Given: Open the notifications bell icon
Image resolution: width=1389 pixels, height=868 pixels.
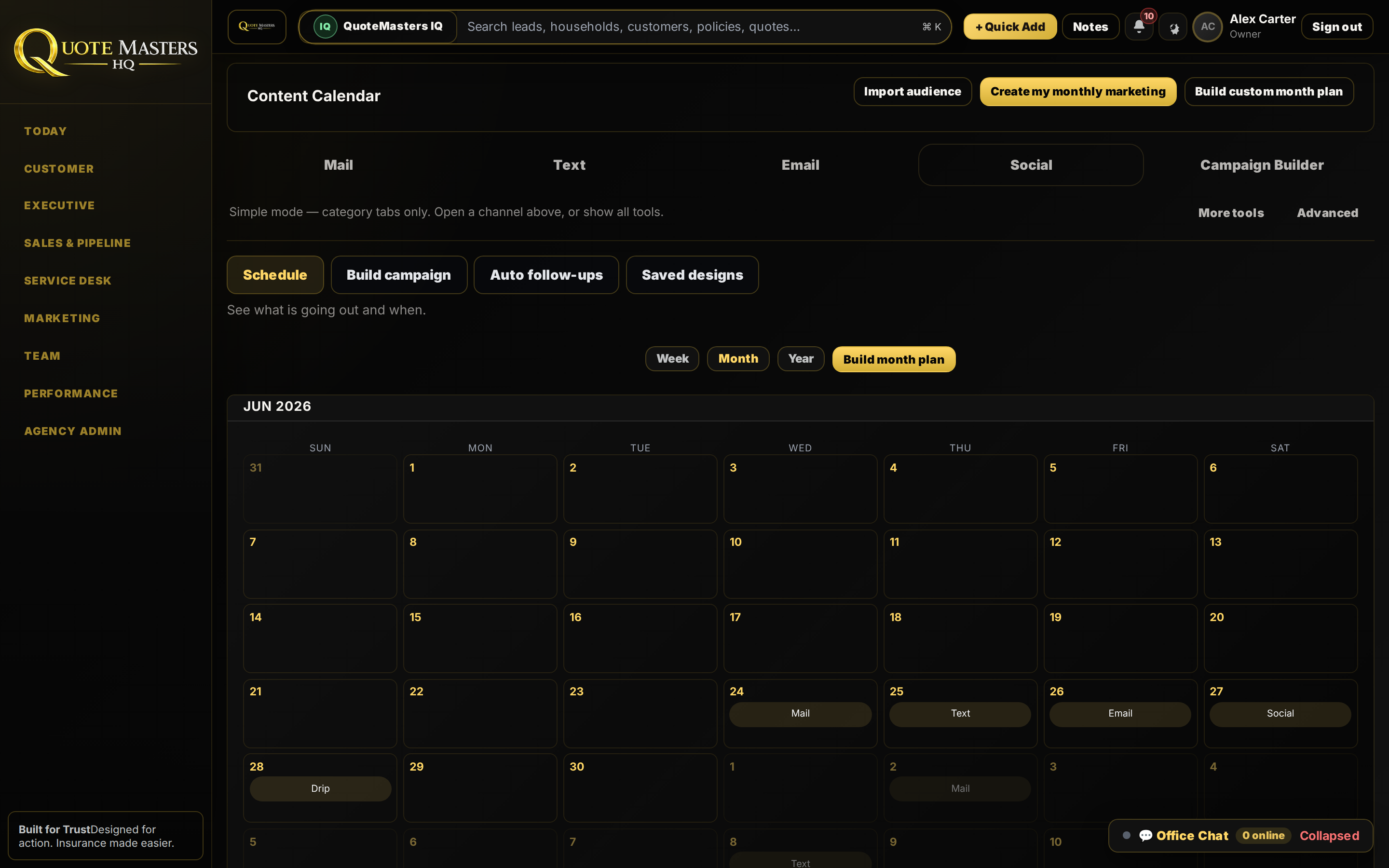Looking at the screenshot, I should click(1139, 27).
